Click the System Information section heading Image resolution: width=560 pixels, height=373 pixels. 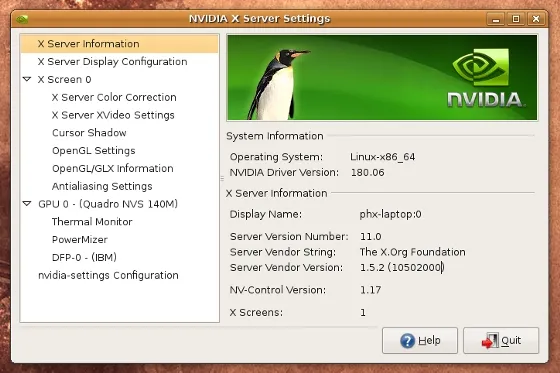click(275, 136)
